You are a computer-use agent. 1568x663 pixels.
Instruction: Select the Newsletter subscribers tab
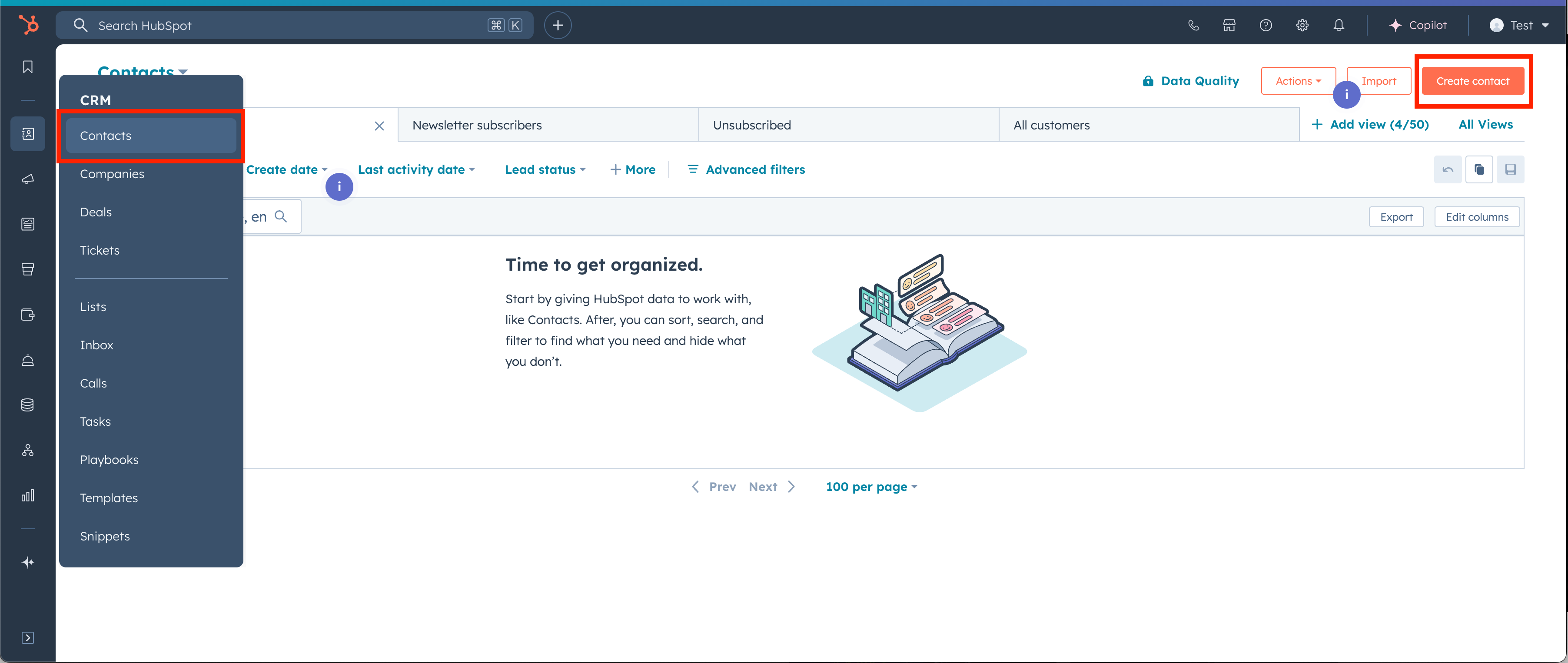pyautogui.click(x=548, y=125)
